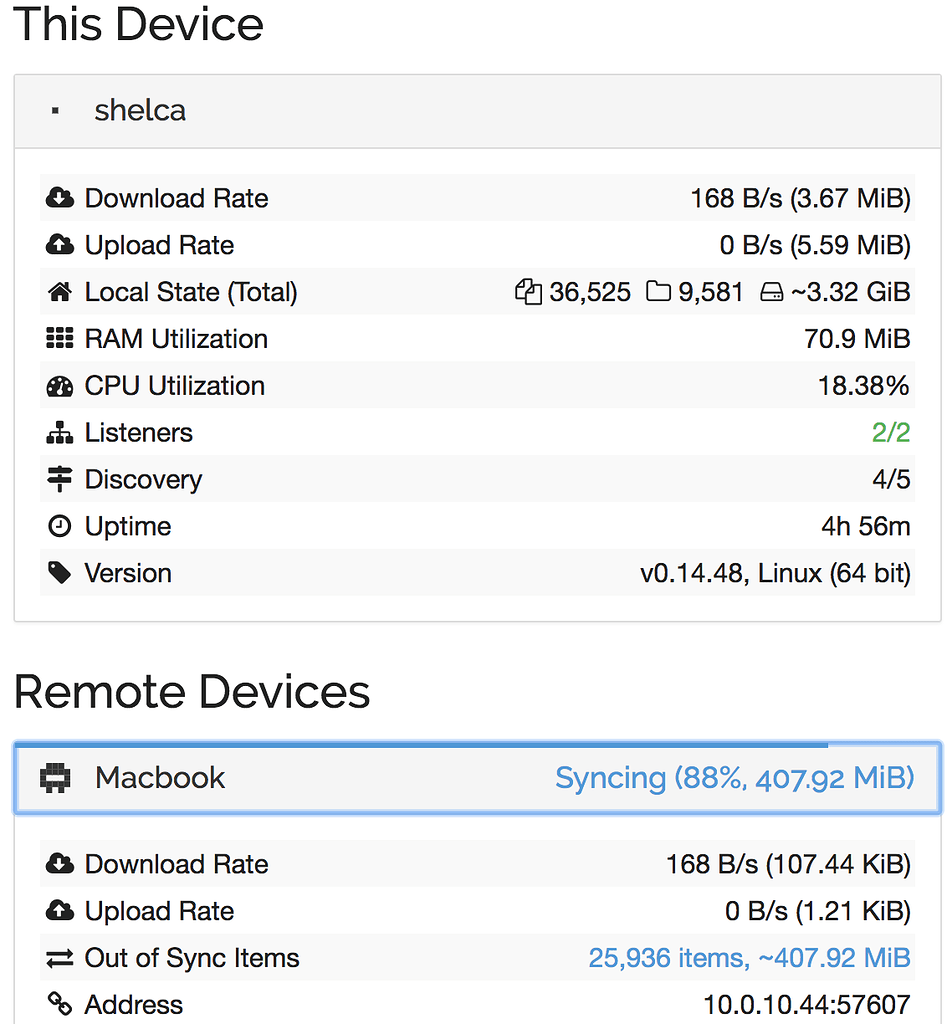947x1024 pixels.
Task: Click the tag icon beside Version
Action: 60,573
